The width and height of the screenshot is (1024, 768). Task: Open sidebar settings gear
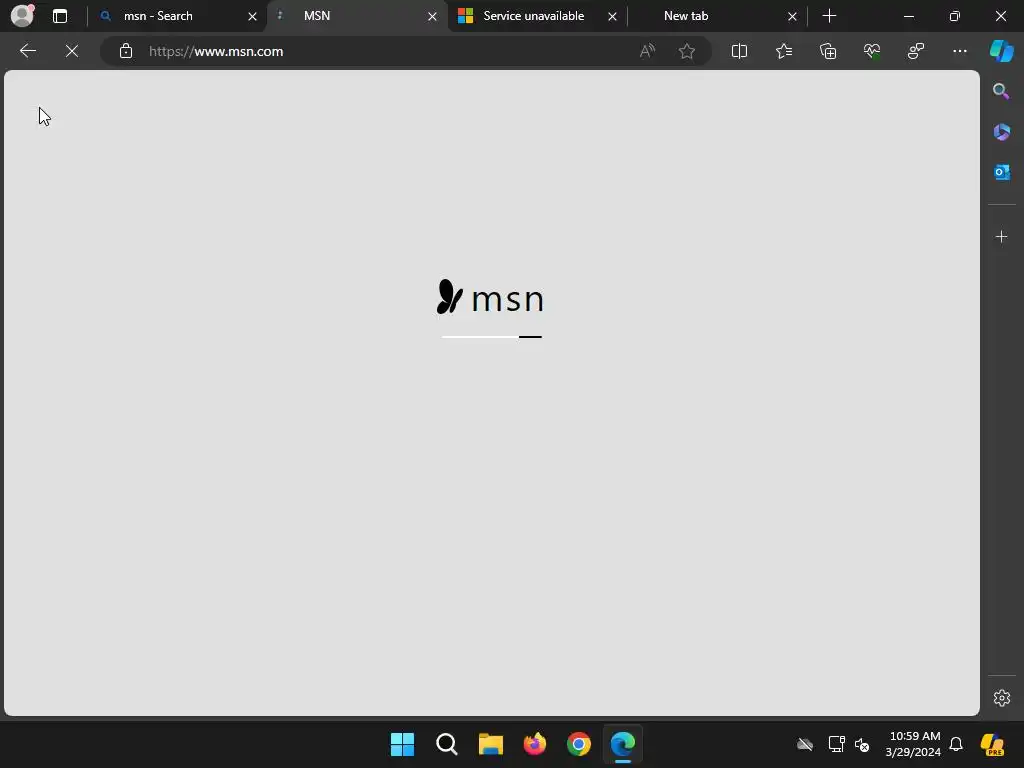1002,698
